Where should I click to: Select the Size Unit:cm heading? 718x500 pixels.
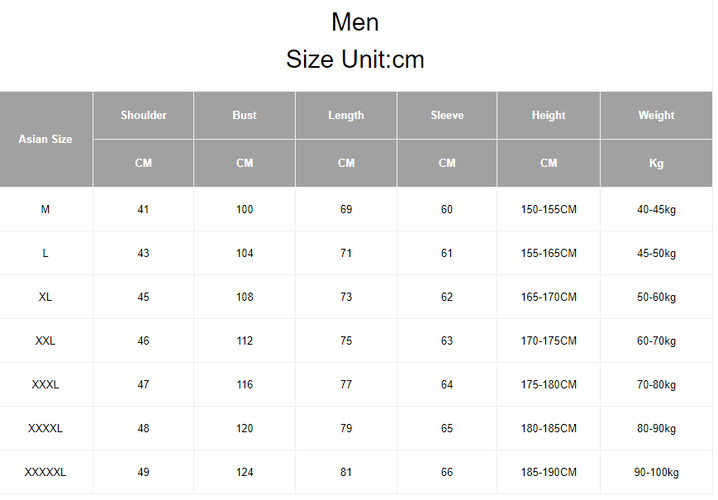[x=355, y=59]
